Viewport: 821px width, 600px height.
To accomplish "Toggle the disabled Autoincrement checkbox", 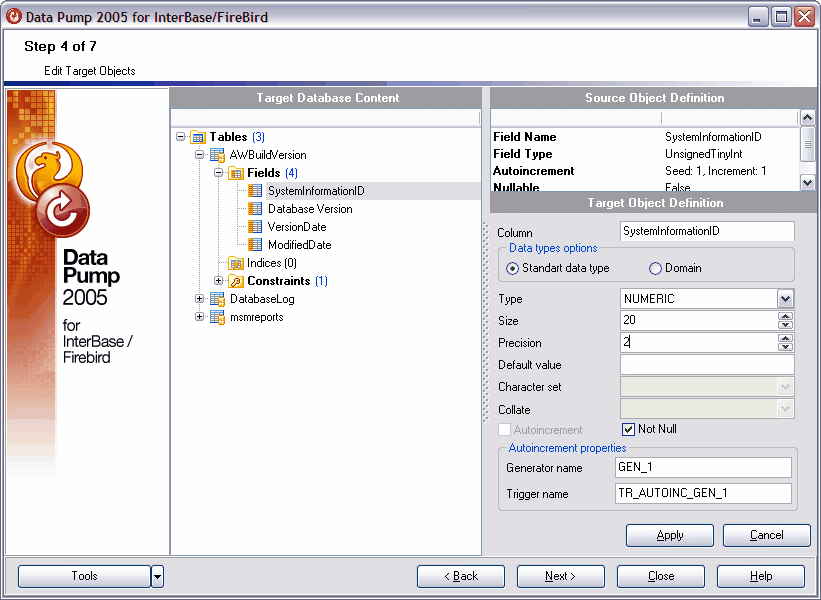I will click(x=504, y=430).
